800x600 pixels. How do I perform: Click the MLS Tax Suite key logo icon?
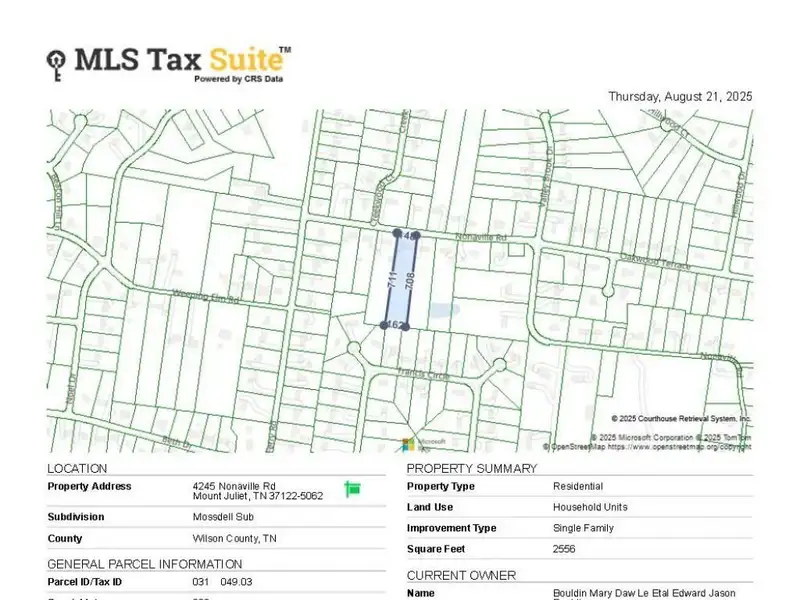(58, 65)
